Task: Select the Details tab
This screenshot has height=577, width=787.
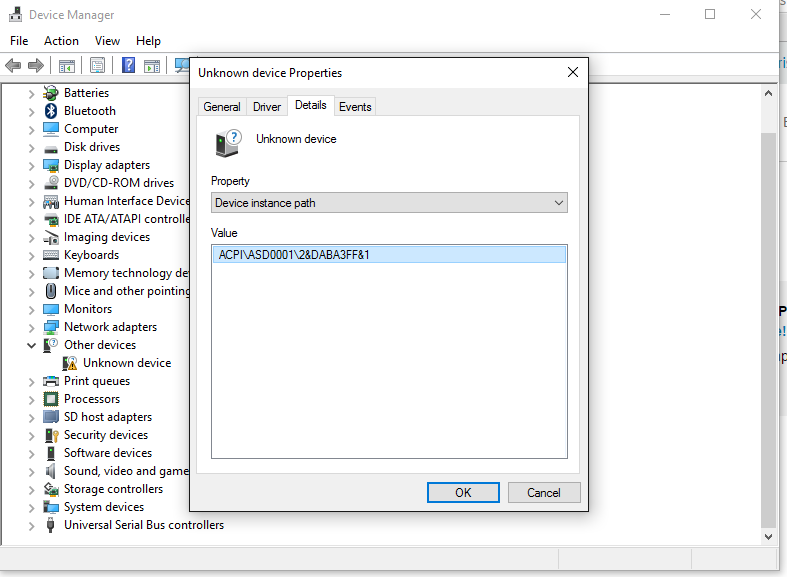Action: [311, 105]
